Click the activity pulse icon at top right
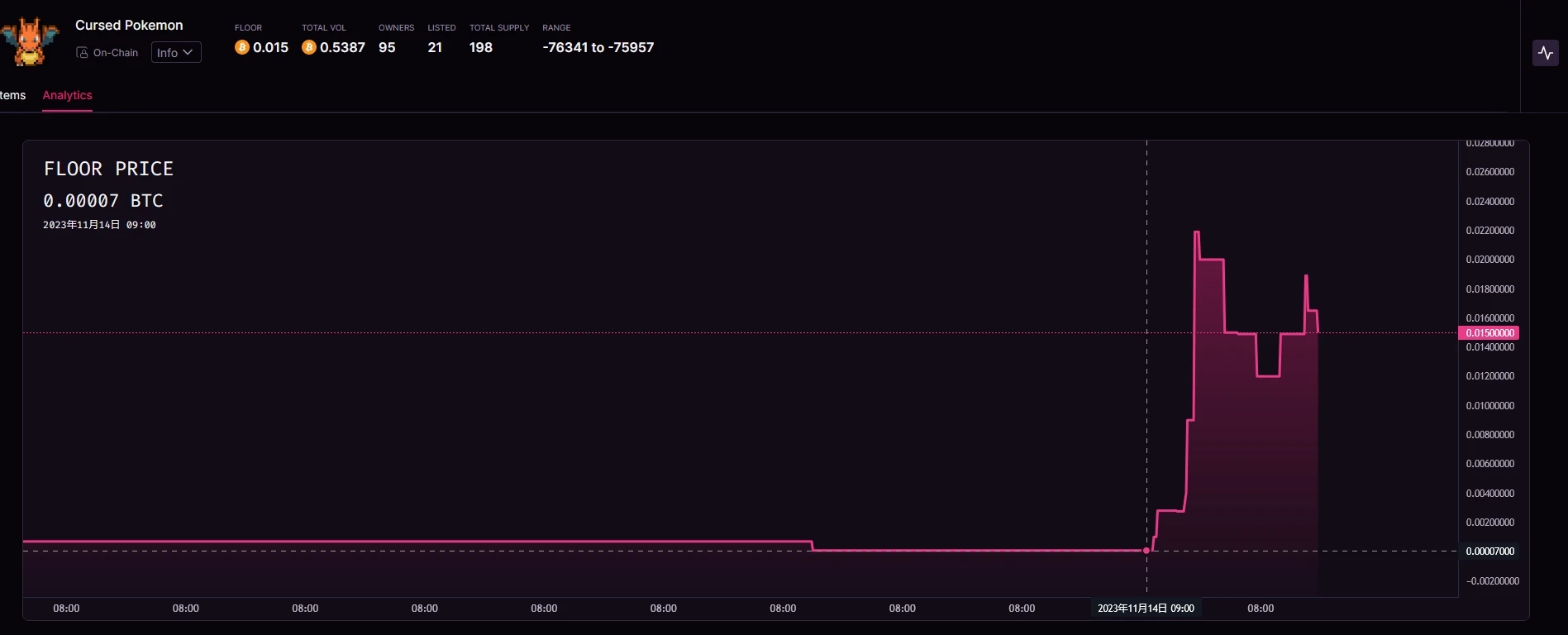 click(x=1545, y=53)
